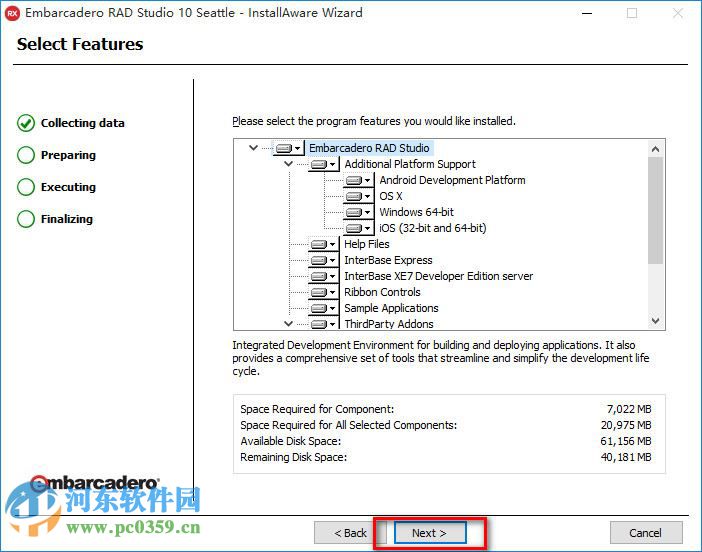702x552 pixels.
Task: Click the Next button
Action: click(x=430, y=533)
